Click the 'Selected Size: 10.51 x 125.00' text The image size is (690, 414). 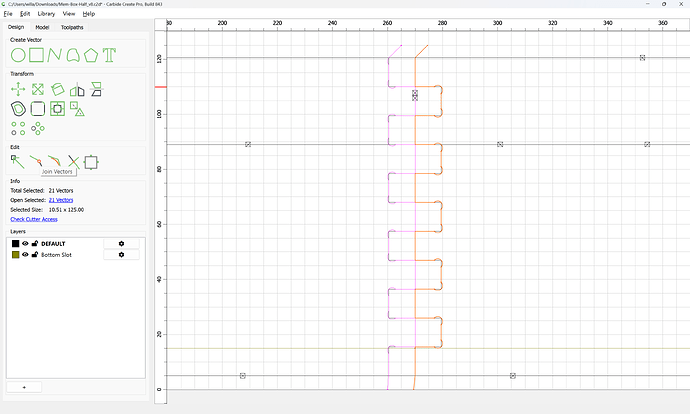pos(47,210)
